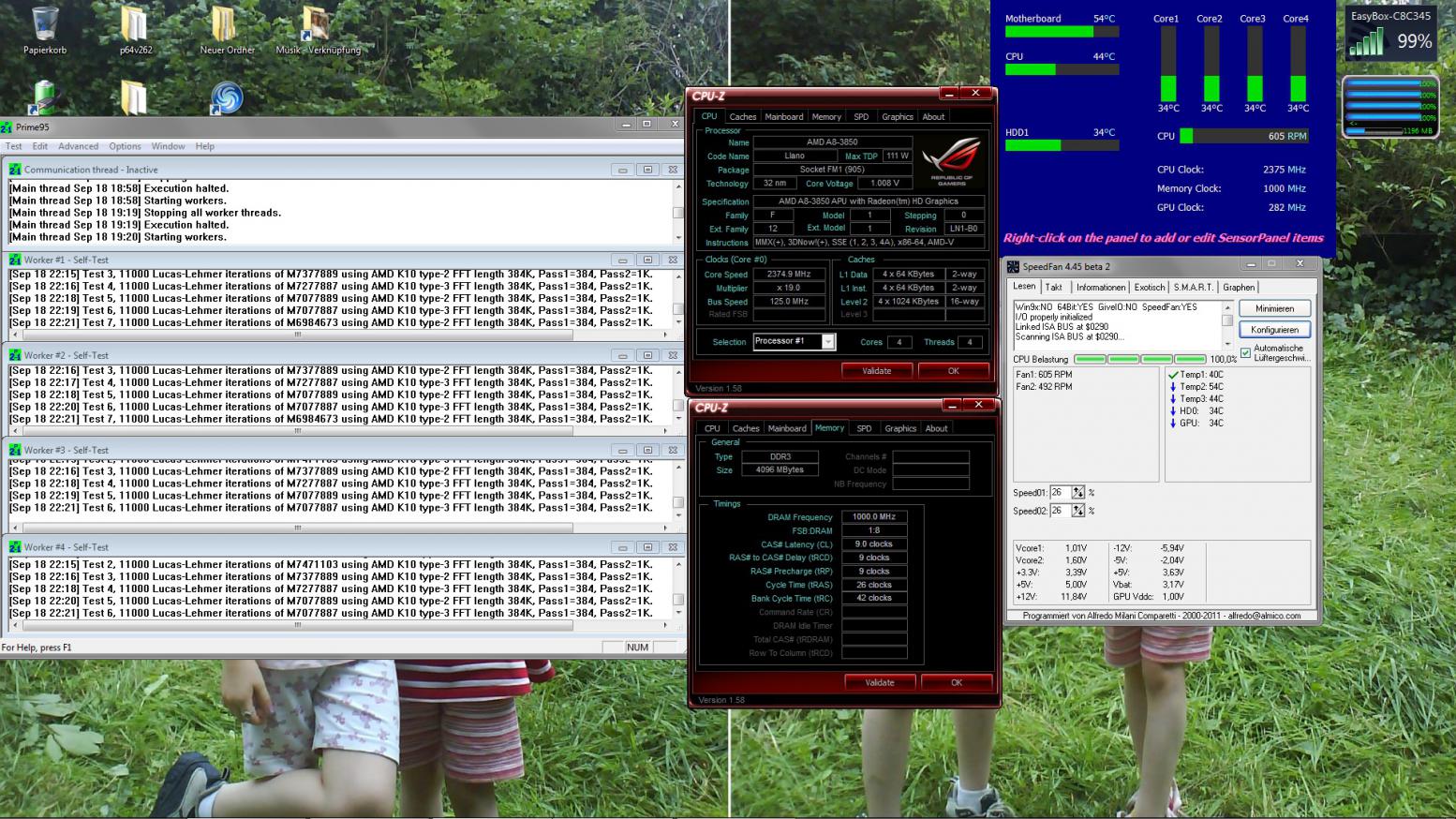Click the Motherboard 54°C temperature bar
1456x819 pixels.
pyautogui.click(x=1062, y=31)
